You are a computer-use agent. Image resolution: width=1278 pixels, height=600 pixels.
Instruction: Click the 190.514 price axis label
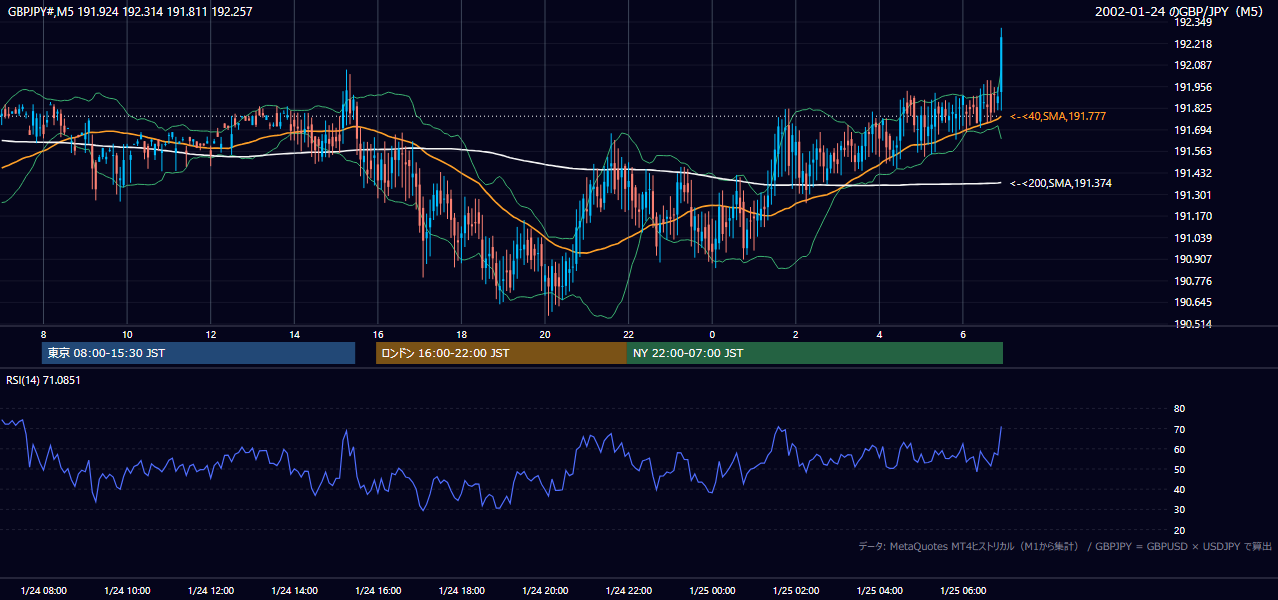point(1192,324)
